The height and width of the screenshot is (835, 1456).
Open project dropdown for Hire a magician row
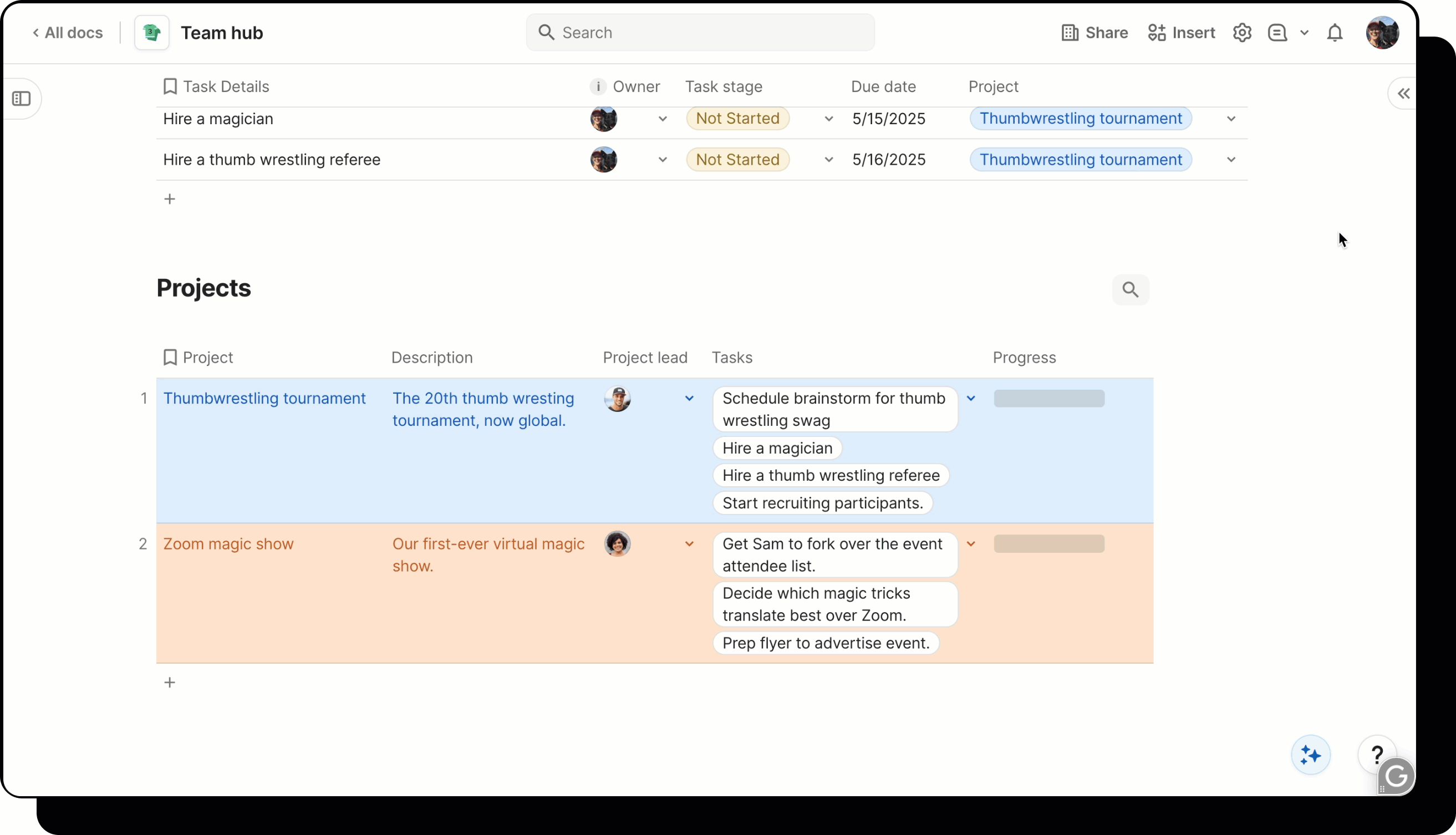click(1231, 119)
